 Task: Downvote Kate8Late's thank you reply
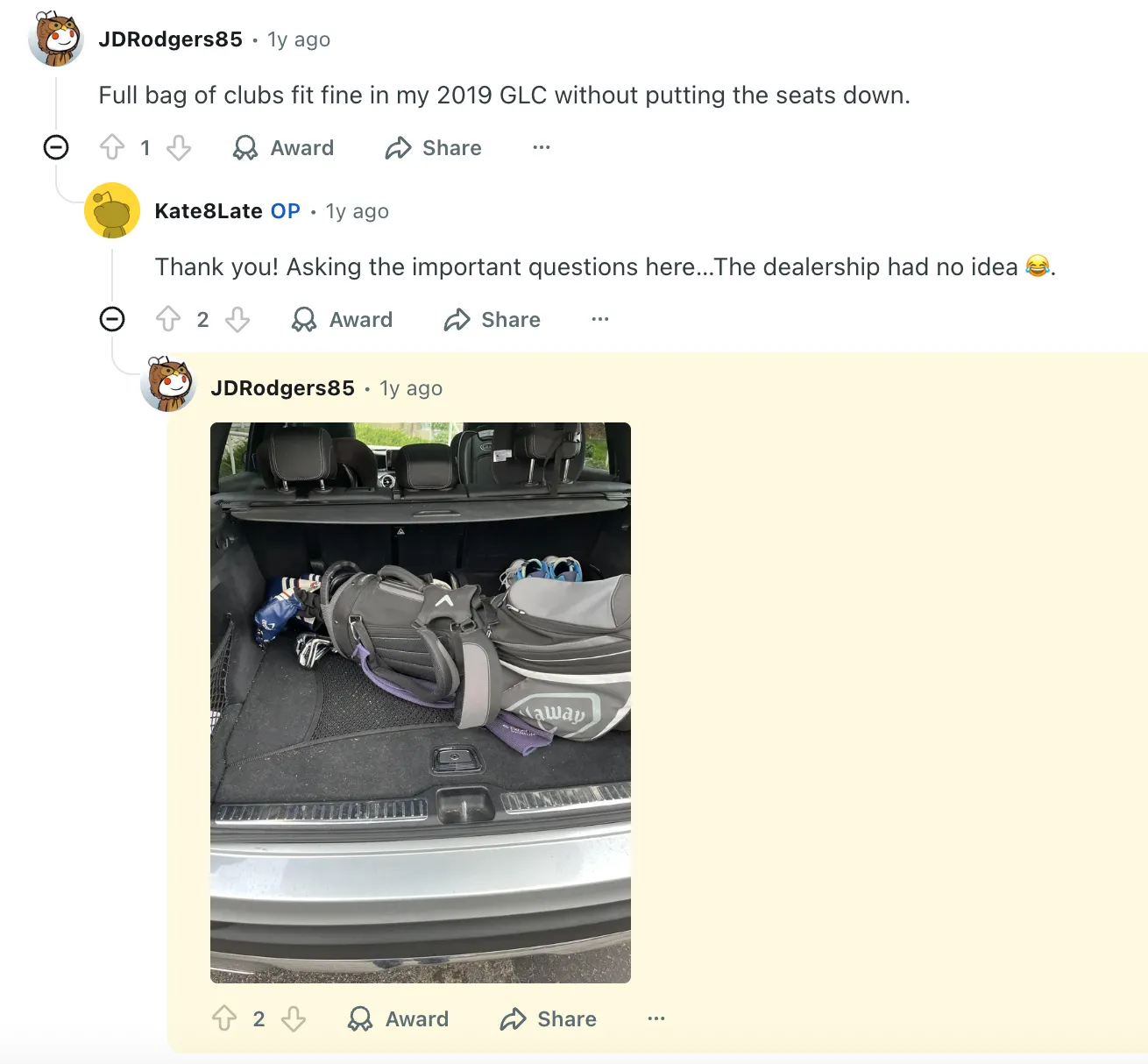237,319
